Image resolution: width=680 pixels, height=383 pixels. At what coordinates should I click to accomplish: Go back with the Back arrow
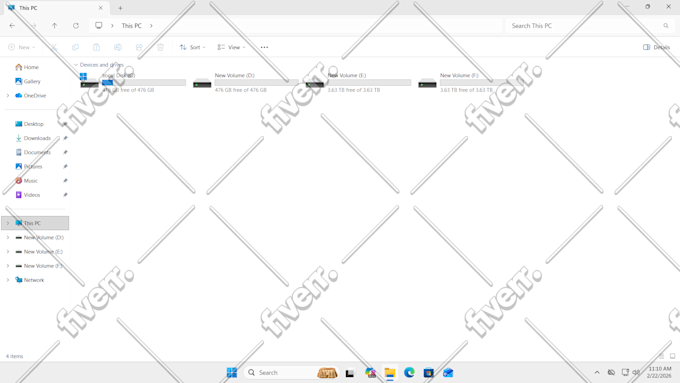pyautogui.click(x=12, y=26)
